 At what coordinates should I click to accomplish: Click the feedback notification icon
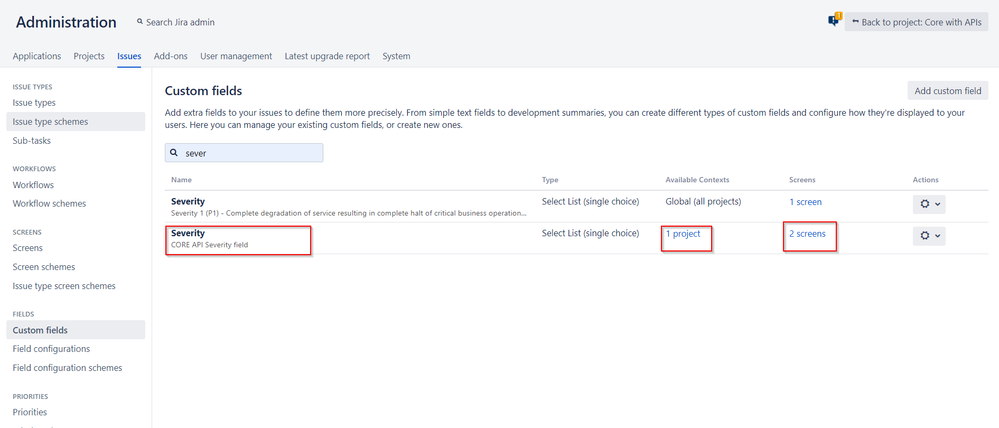pyautogui.click(x=835, y=20)
